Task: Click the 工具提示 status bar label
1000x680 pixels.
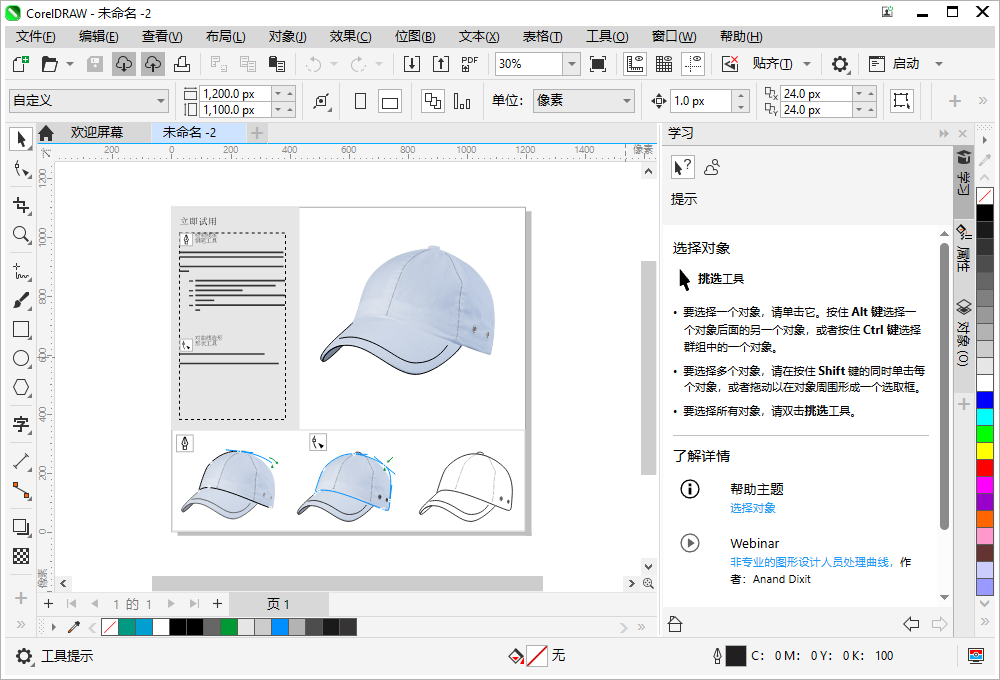Action: click(67, 656)
